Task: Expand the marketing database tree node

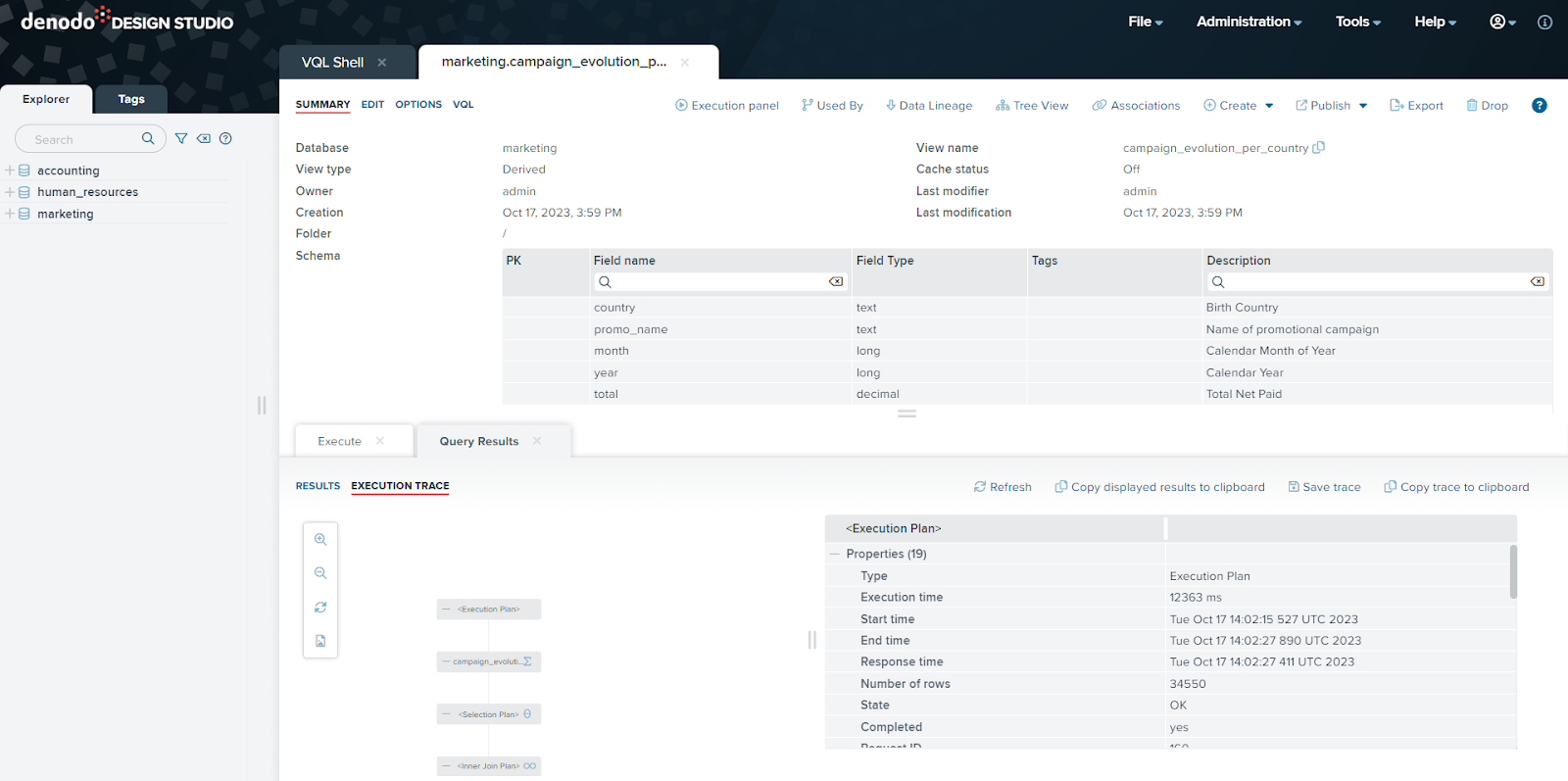Action: point(10,214)
